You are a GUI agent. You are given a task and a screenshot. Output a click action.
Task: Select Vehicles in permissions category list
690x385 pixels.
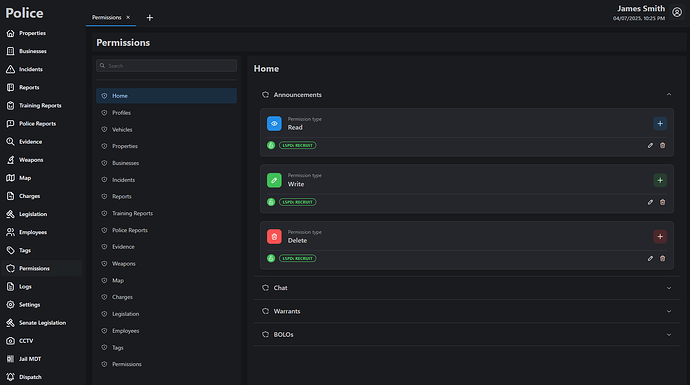pyautogui.click(x=166, y=130)
